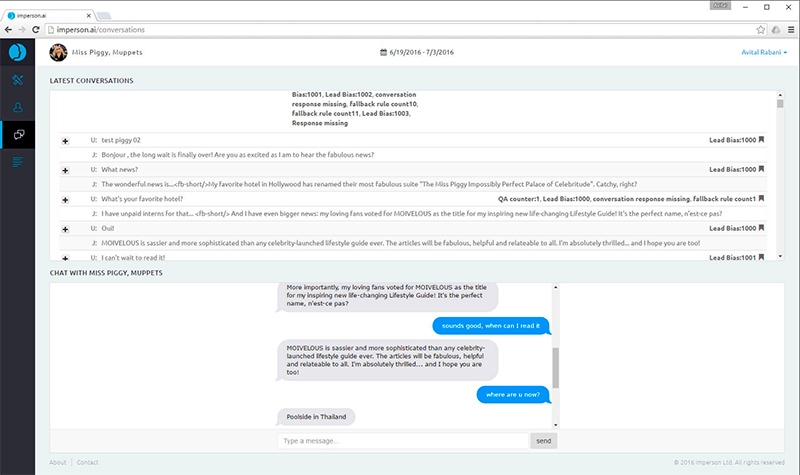Click the calendar icon beside the date range
Viewport: 800px width, 475px height.
coord(384,52)
